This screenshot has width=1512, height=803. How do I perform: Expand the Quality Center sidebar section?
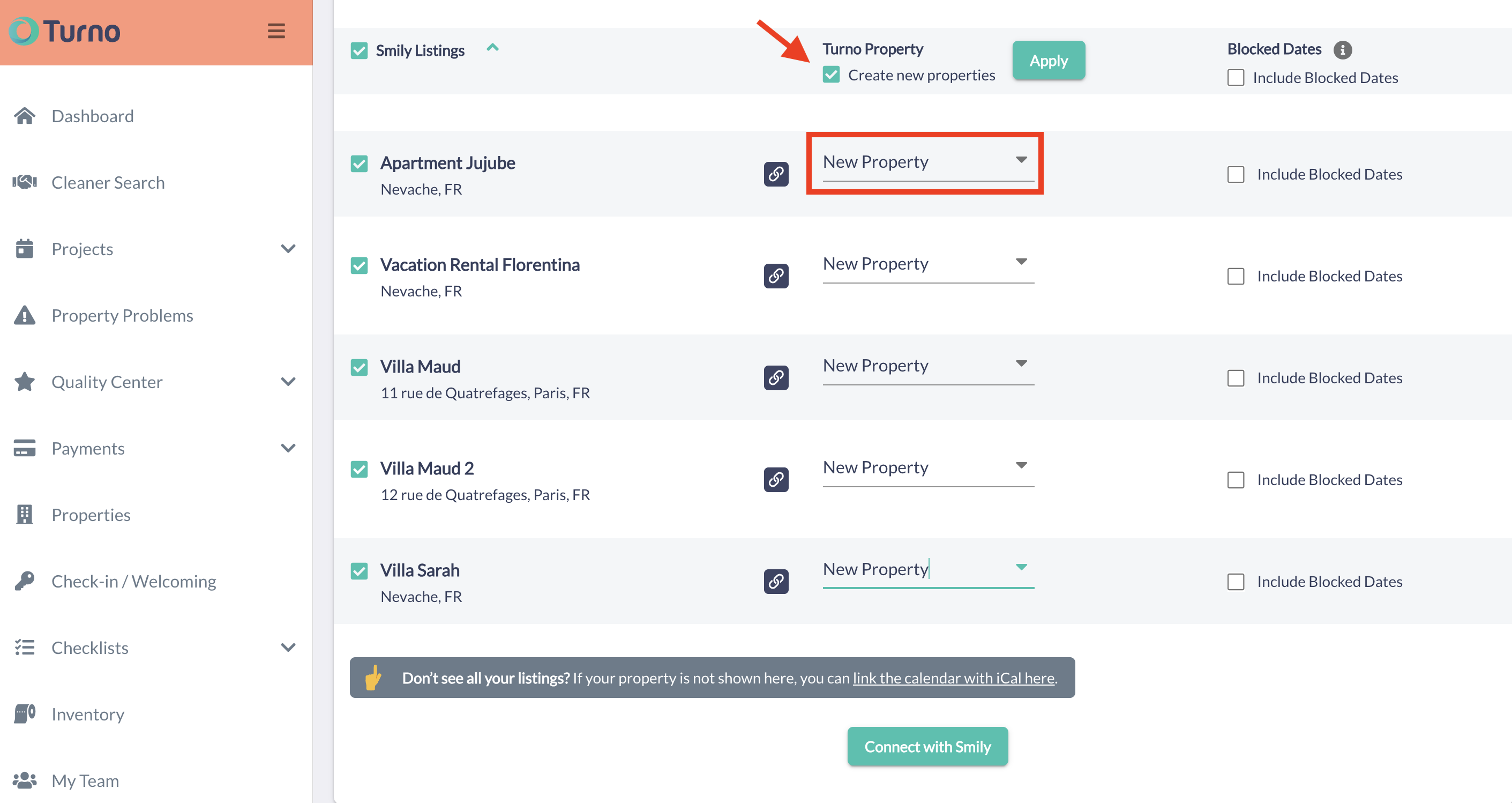pos(288,382)
